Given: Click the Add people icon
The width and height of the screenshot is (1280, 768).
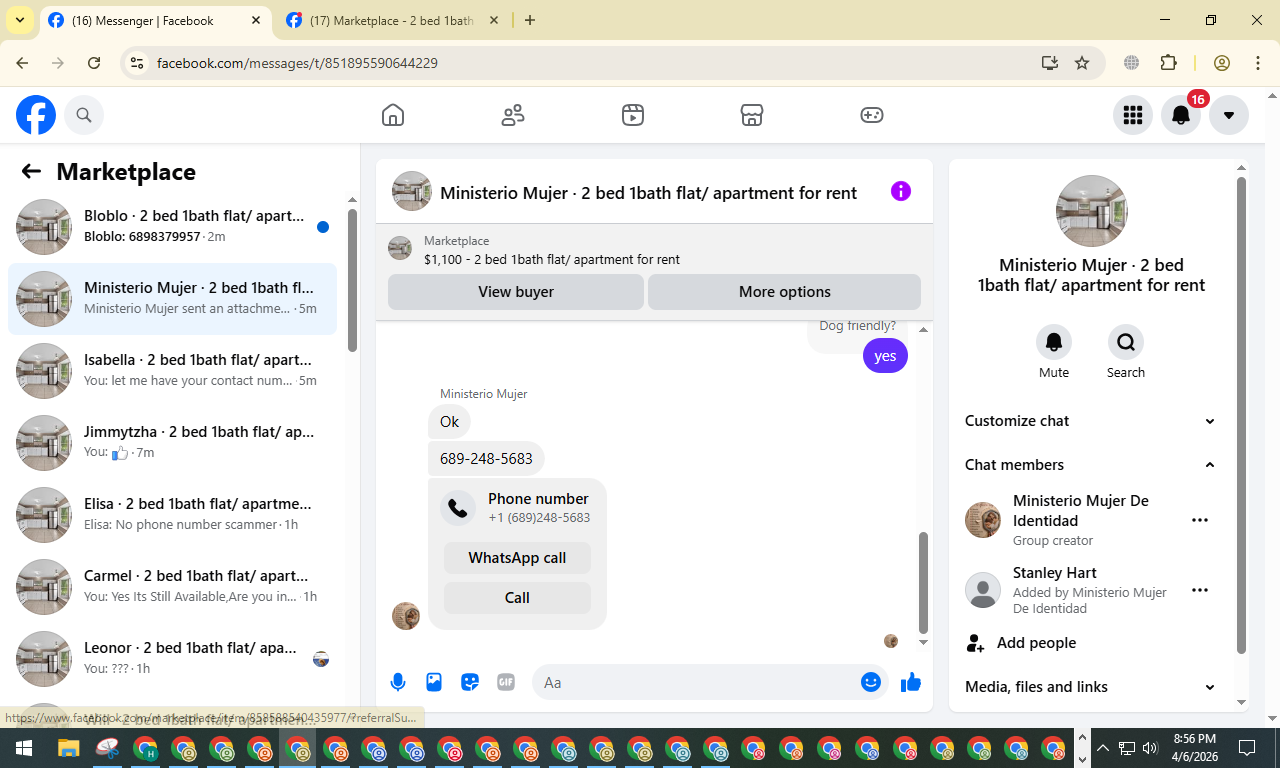Looking at the screenshot, I should tap(975, 643).
